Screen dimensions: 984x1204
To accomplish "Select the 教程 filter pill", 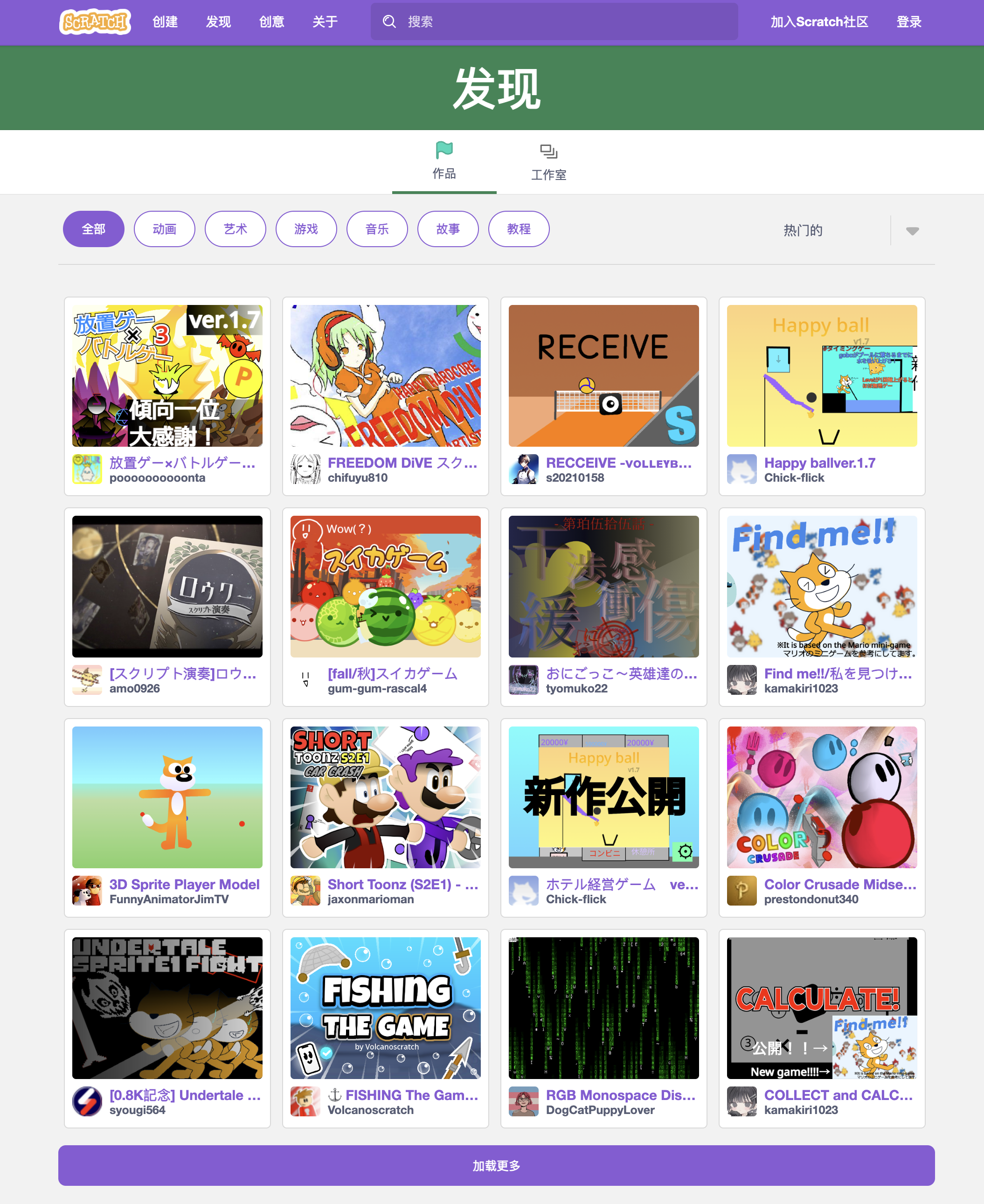I will [x=519, y=229].
